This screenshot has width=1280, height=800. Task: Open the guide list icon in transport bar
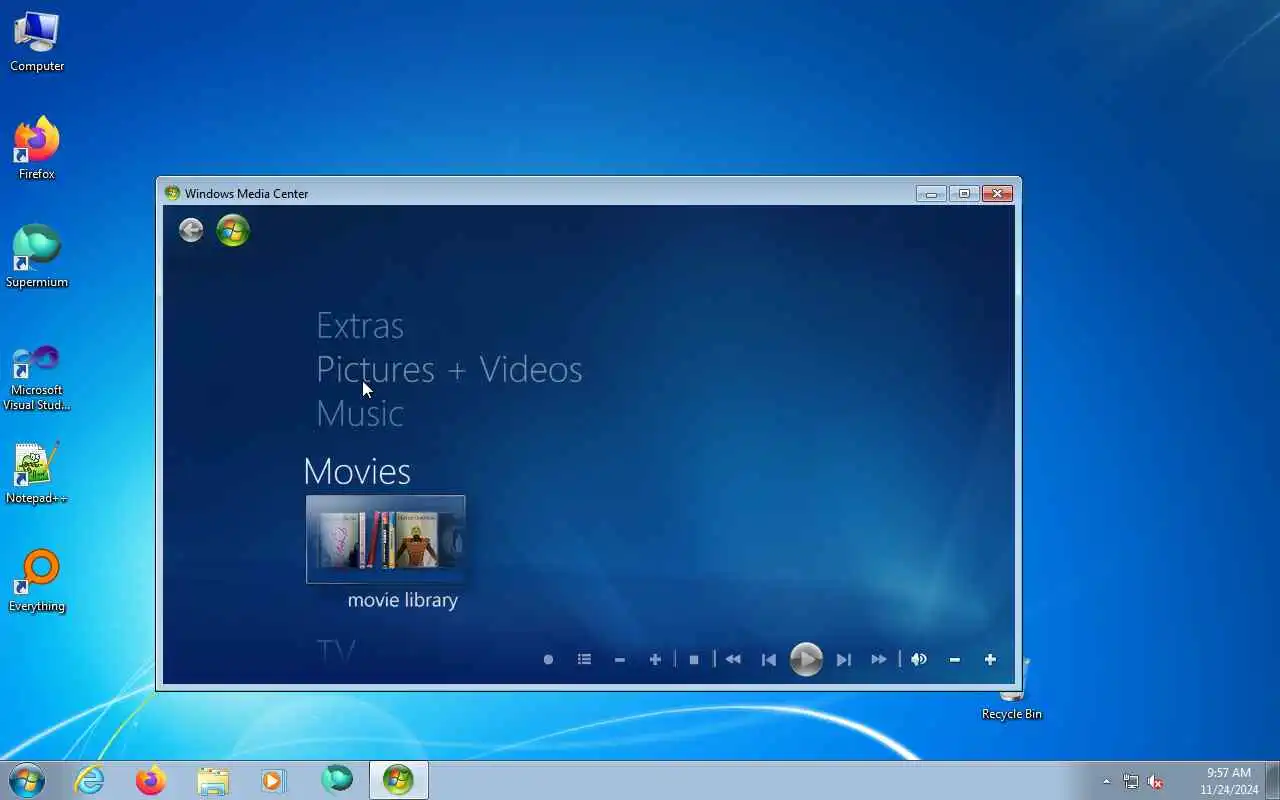click(x=584, y=660)
